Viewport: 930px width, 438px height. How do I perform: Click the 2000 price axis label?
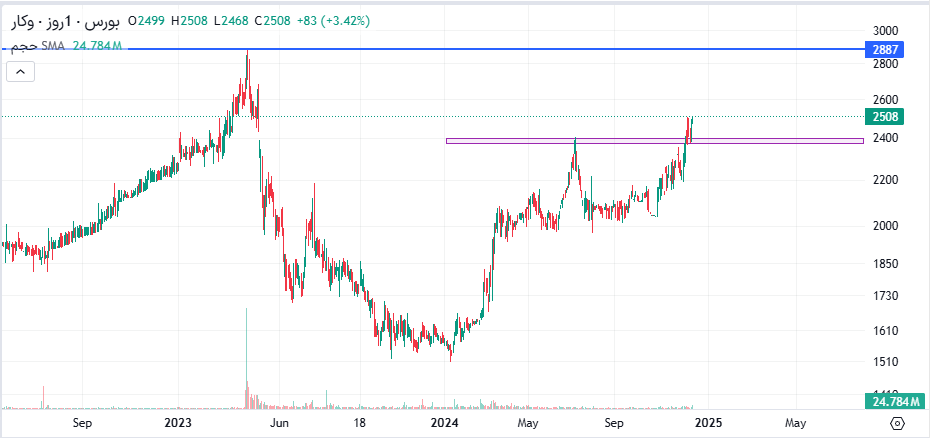pyautogui.click(x=886, y=226)
